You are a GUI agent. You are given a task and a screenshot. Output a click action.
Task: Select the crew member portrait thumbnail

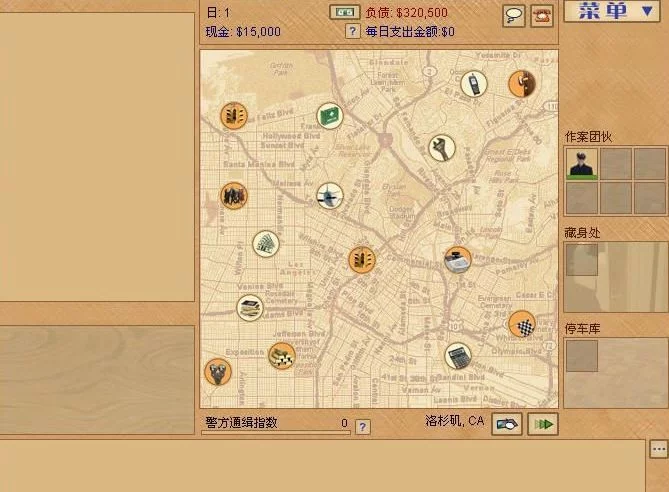click(582, 163)
